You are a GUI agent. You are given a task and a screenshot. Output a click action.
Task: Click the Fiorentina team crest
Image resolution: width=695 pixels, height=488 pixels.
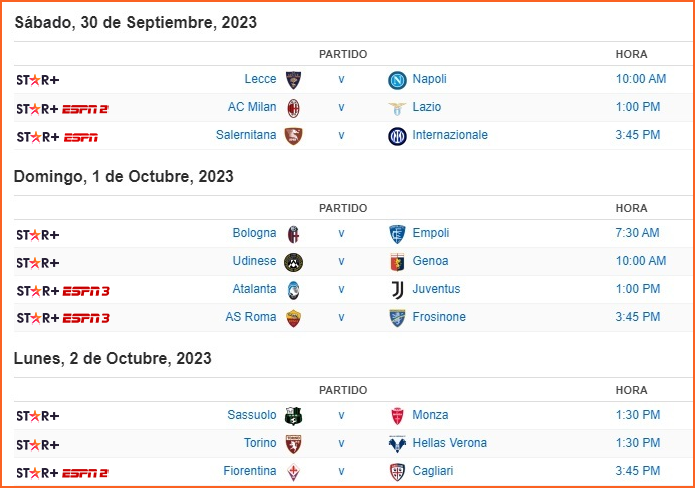293,472
